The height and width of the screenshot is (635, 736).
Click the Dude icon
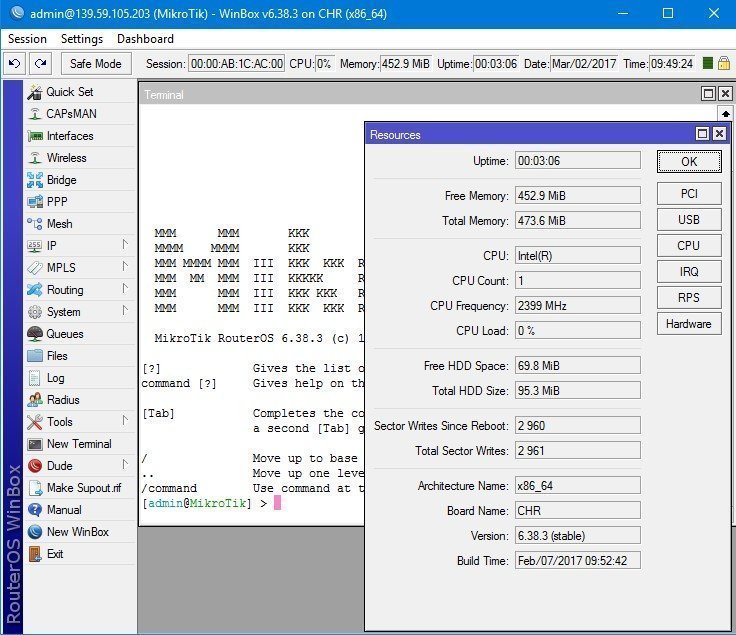(x=35, y=466)
